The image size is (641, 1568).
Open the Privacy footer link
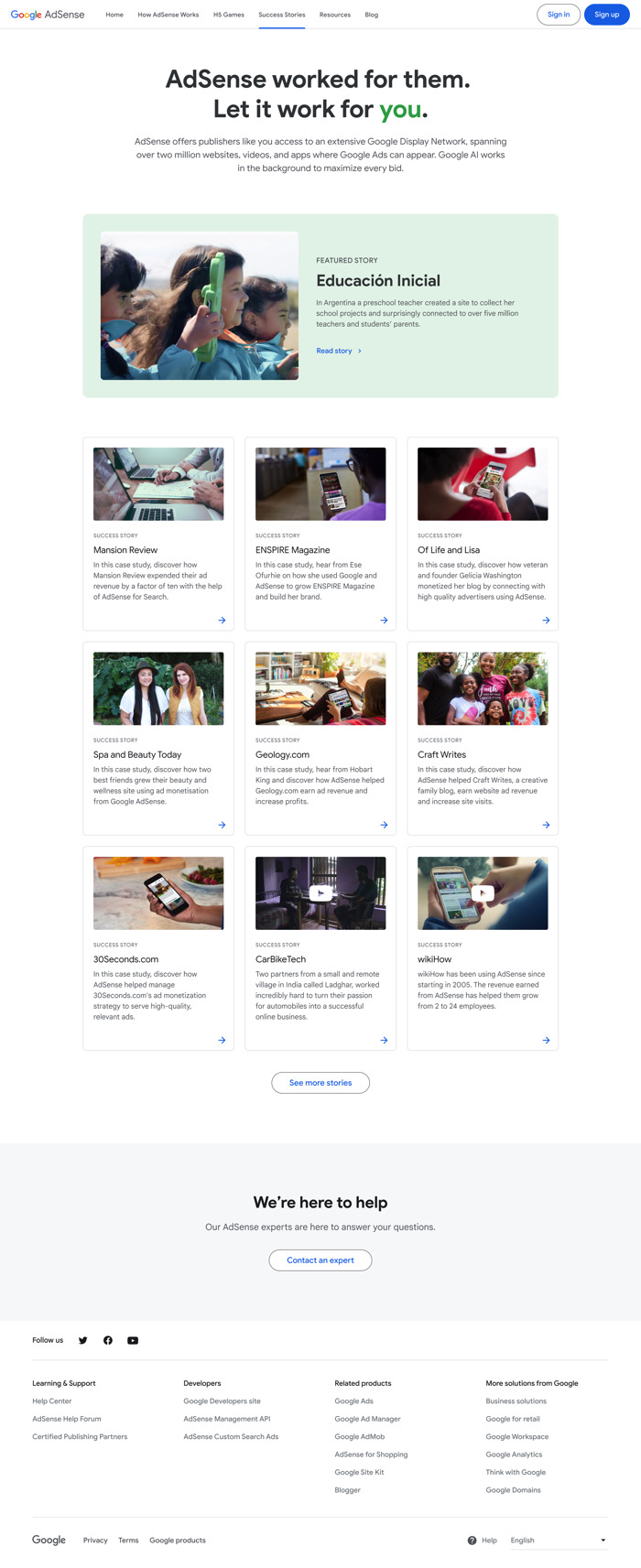pos(95,1541)
